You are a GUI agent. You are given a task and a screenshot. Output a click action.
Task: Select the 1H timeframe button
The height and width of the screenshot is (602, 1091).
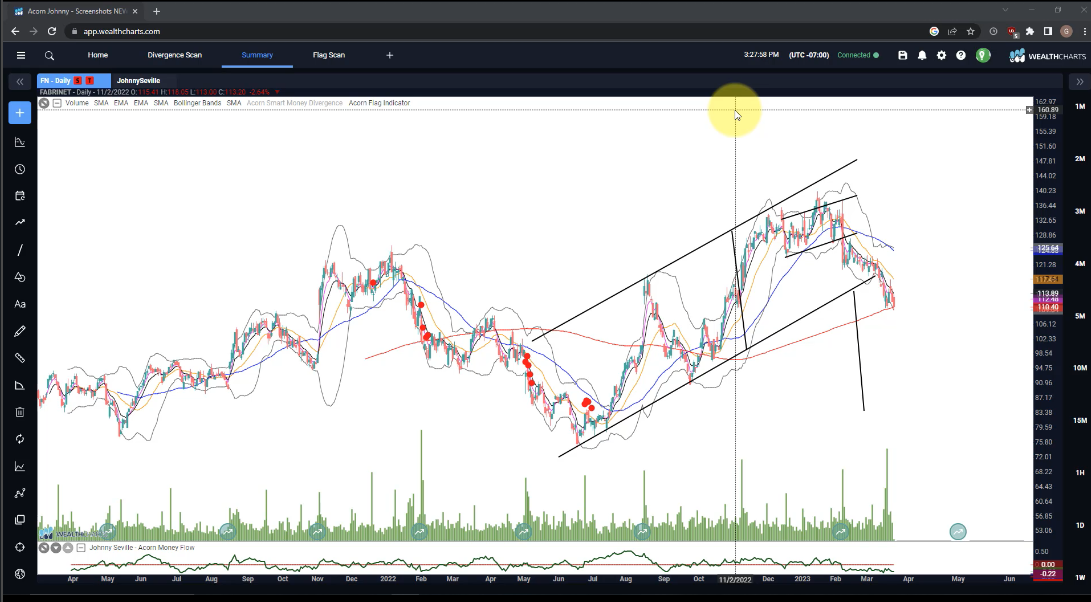(1080, 473)
